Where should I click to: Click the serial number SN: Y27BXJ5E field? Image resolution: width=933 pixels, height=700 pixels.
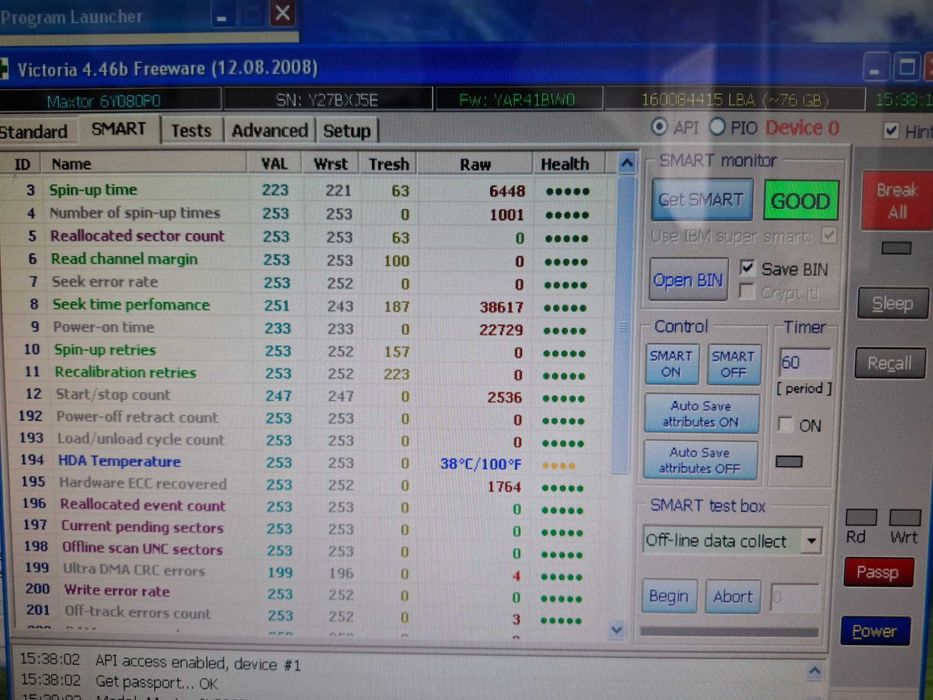[327, 100]
